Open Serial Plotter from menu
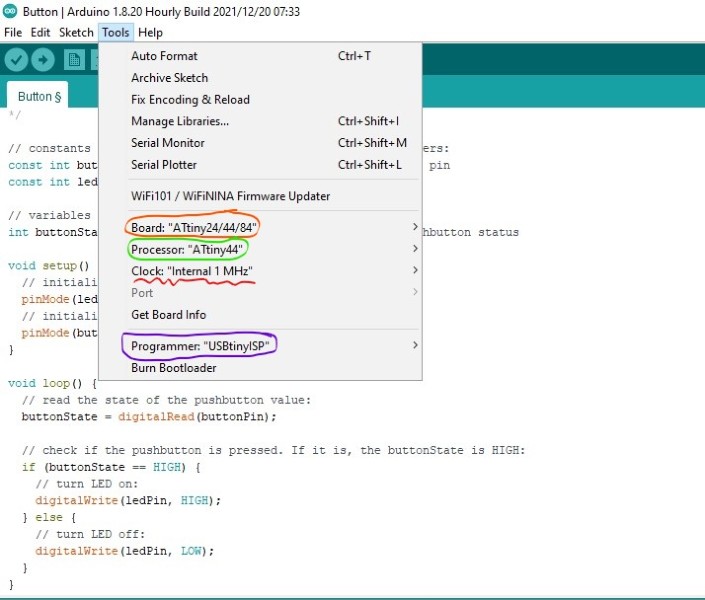The height and width of the screenshot is (600, 705). pos(260,165)
